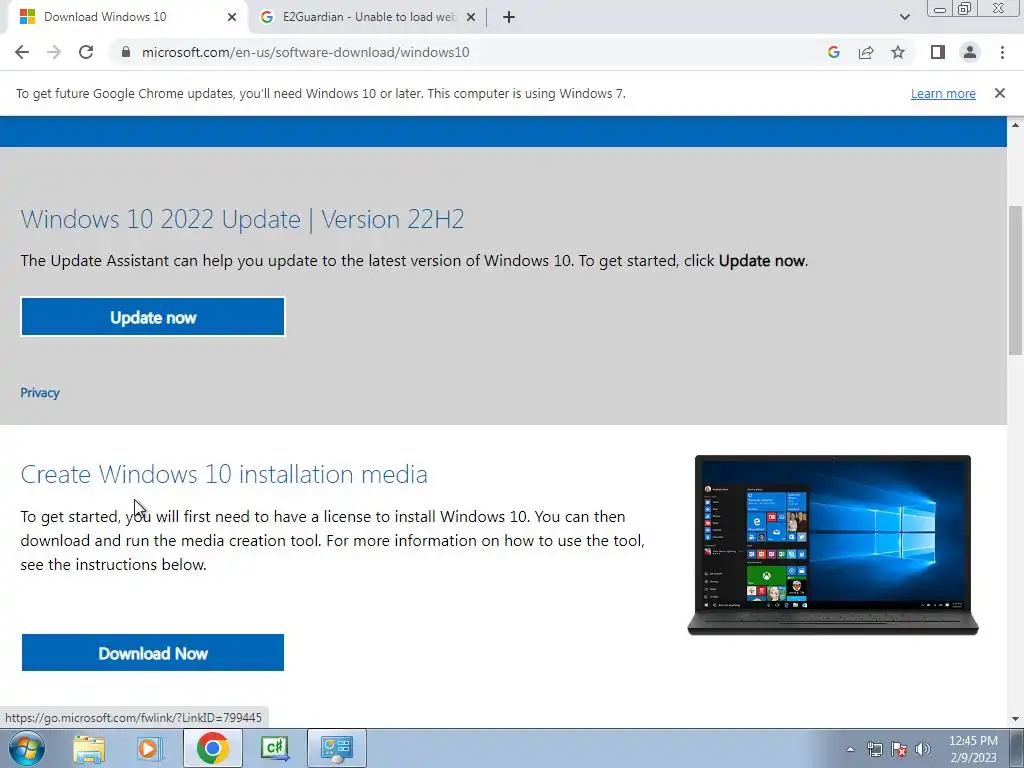The image size is (1024, 768).
Task: Open Chrome three-dot menu
Action: (x=1002, y=52)
